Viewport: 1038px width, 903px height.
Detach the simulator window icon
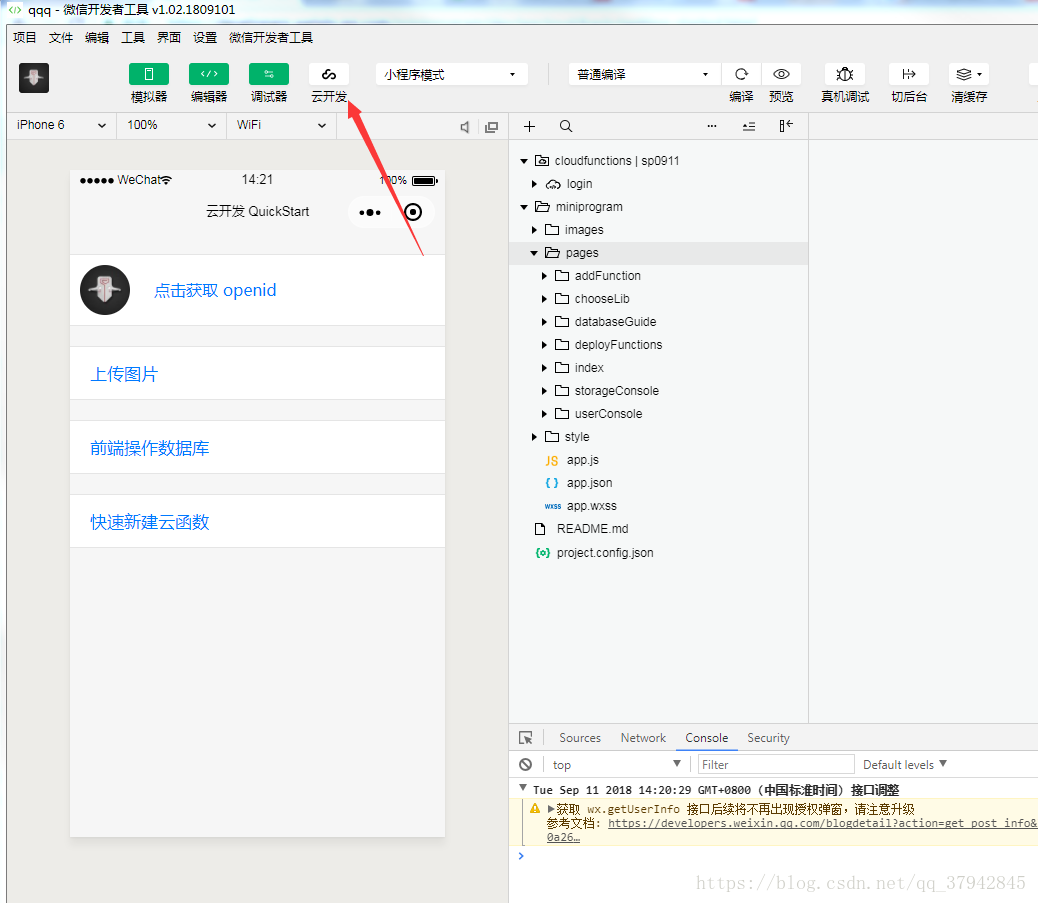tap(491, 127)
